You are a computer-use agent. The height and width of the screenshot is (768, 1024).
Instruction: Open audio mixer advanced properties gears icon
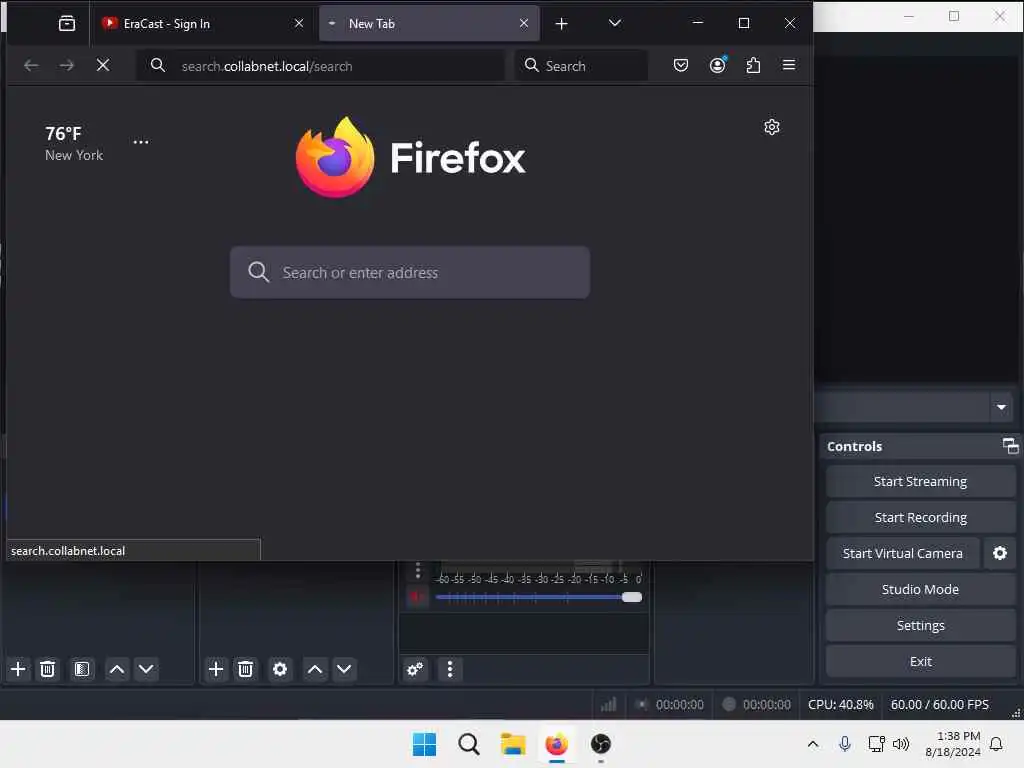coord(415,669)
